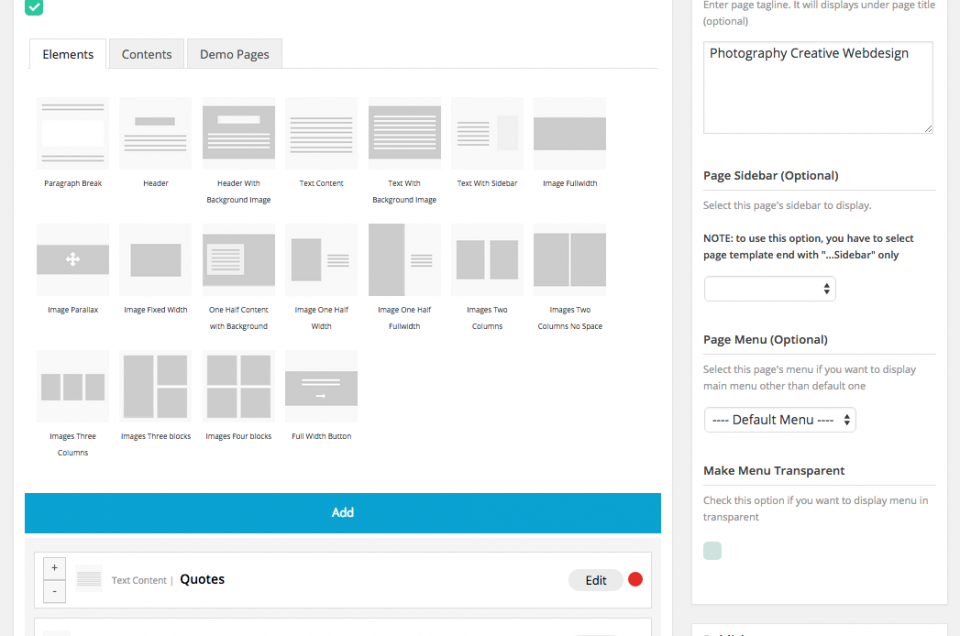Viewport: 960px width, 636px height.
Task: Pick Image One Half Fullwidth element
Action: [x=405, y=260]
